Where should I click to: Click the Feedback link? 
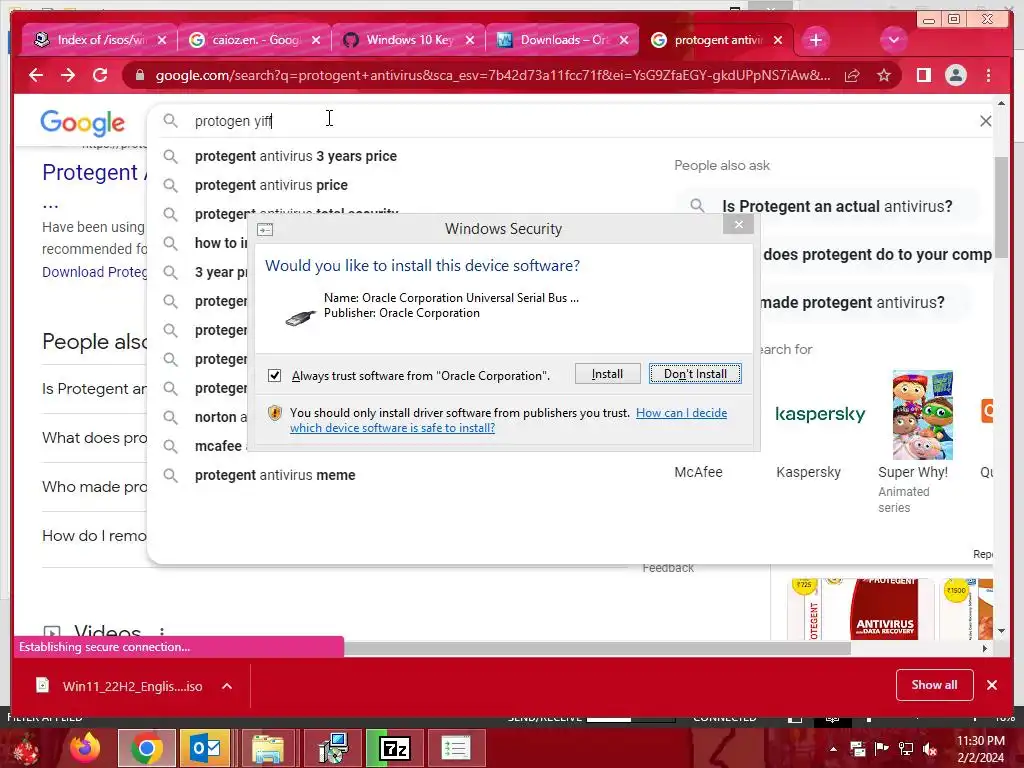tap(668, 568)
